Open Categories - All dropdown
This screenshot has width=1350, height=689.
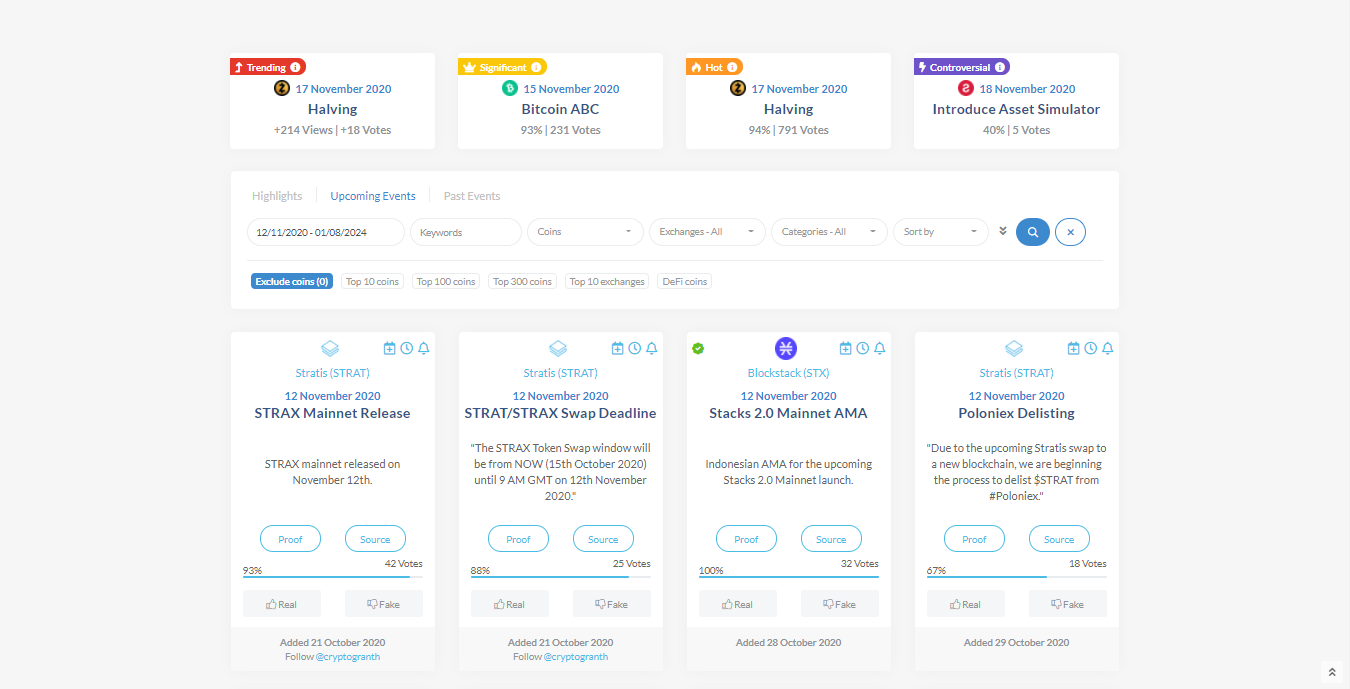pos(829,232)
